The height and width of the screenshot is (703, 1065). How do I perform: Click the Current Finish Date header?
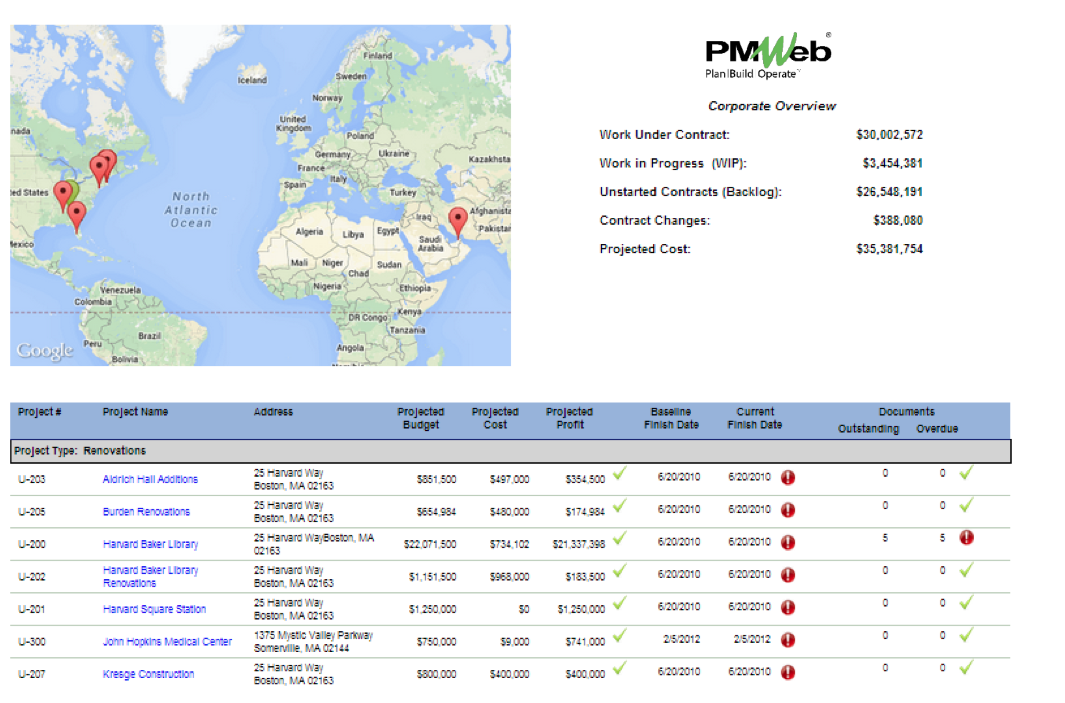click(755, 418)
